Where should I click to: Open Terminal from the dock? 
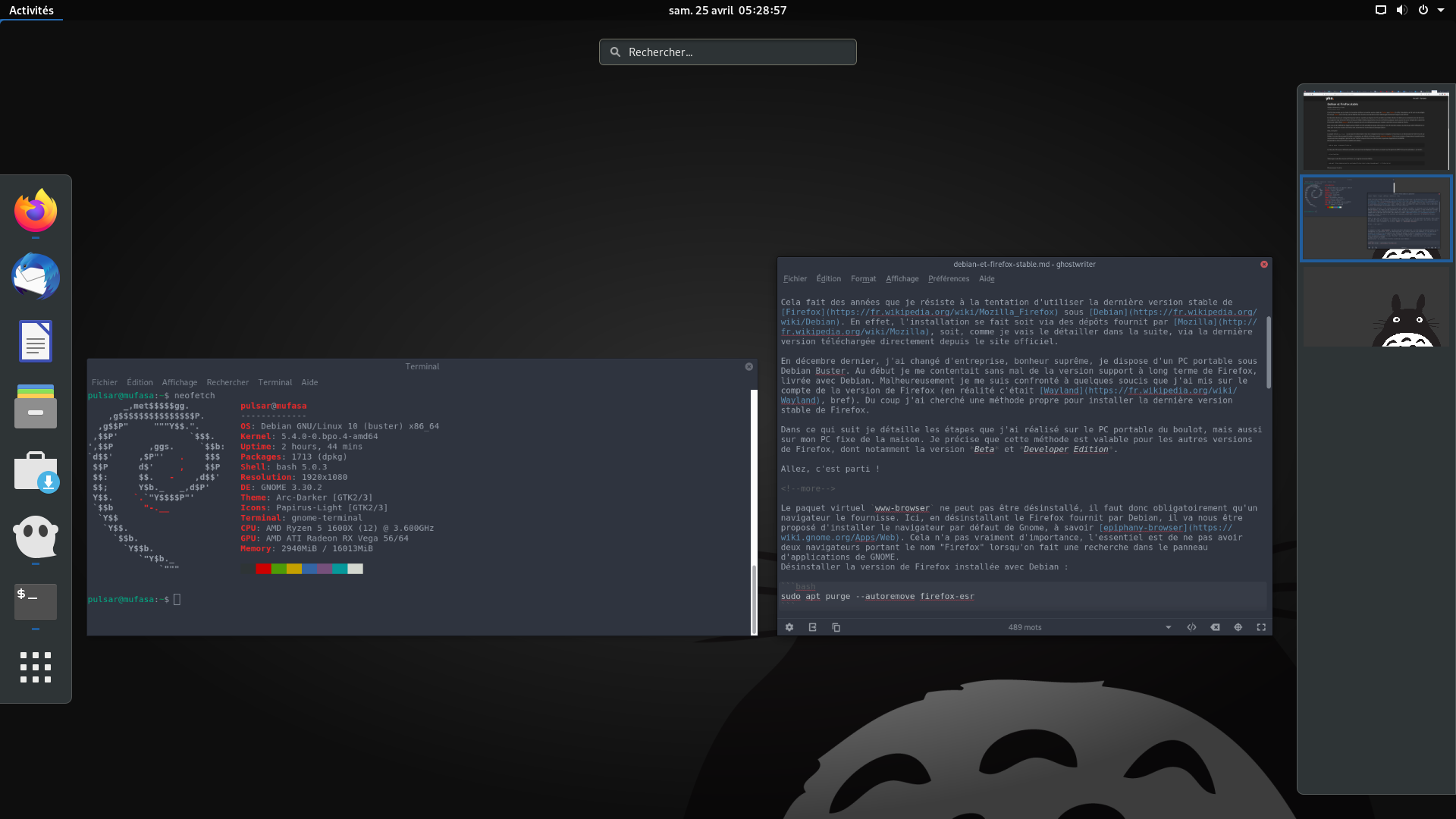tap(36, 602)
